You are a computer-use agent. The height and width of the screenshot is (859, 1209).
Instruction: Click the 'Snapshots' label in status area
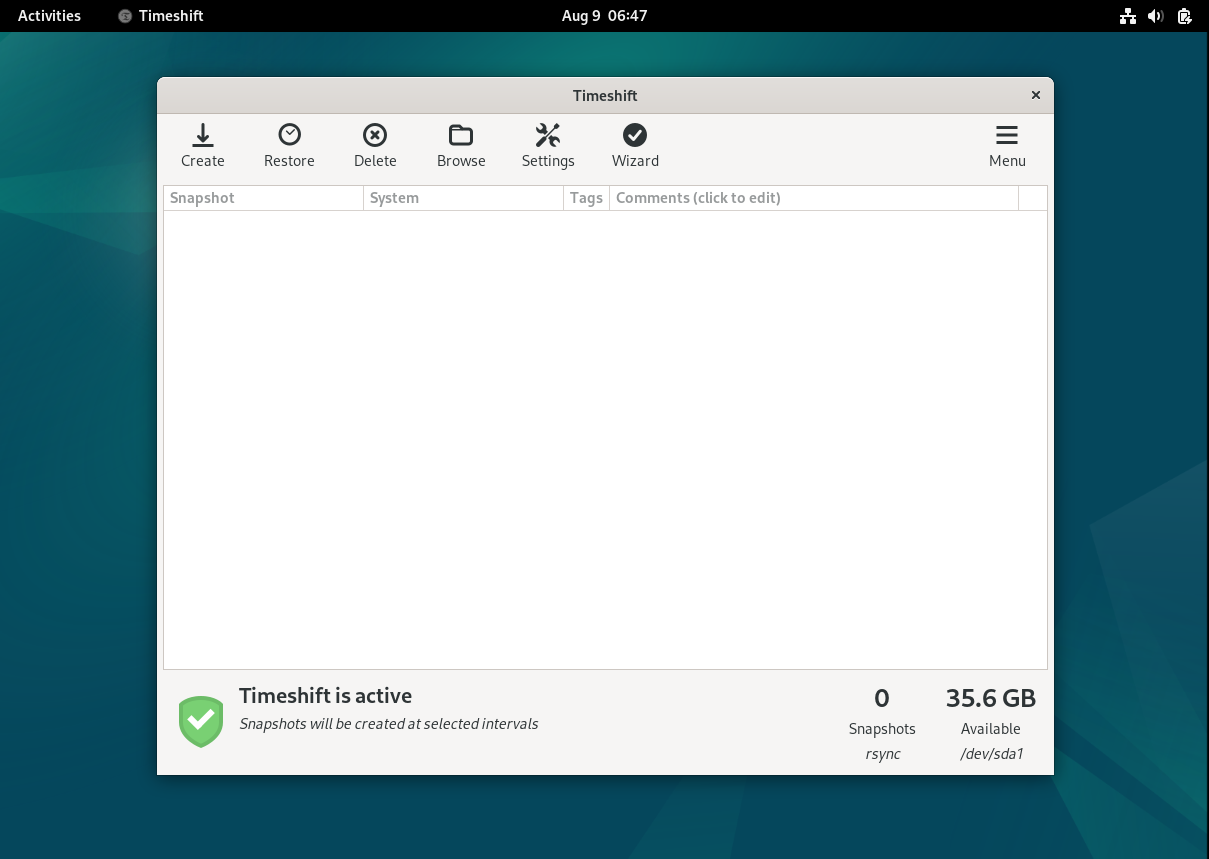882,729
